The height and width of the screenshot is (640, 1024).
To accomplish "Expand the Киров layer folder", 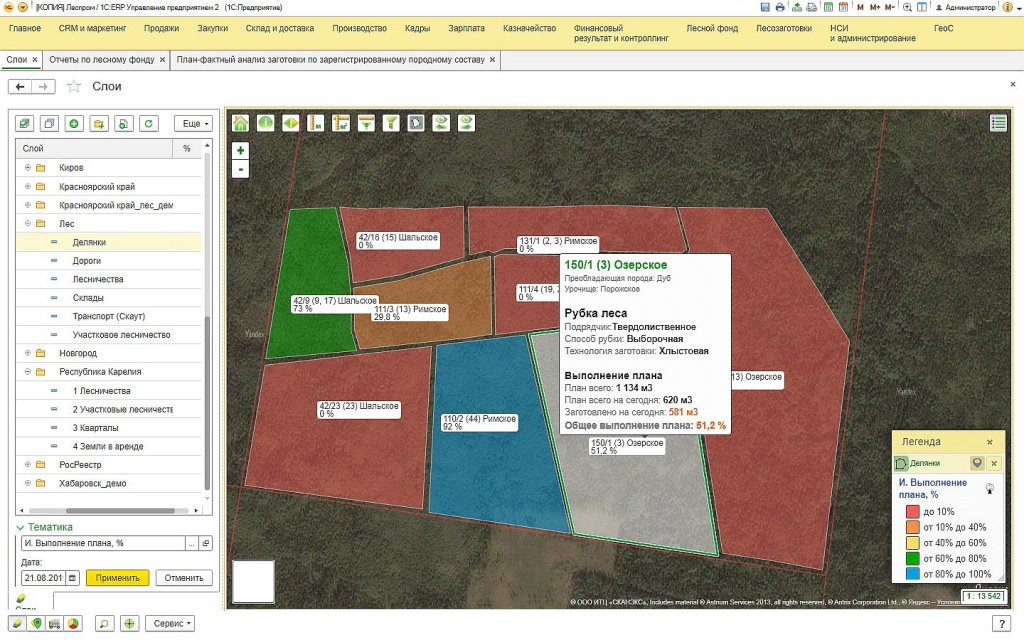I will [x=27, y=168].
